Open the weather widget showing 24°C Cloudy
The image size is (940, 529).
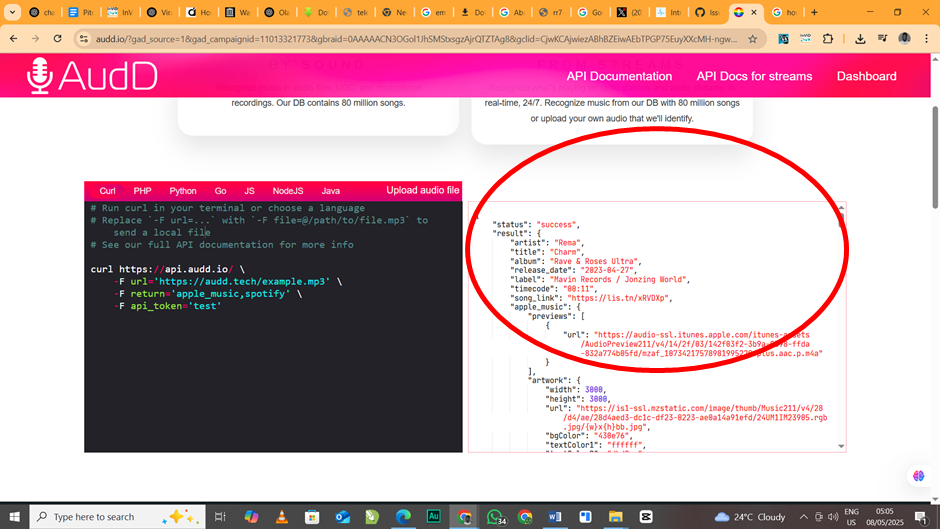click(x=749, y=516)
